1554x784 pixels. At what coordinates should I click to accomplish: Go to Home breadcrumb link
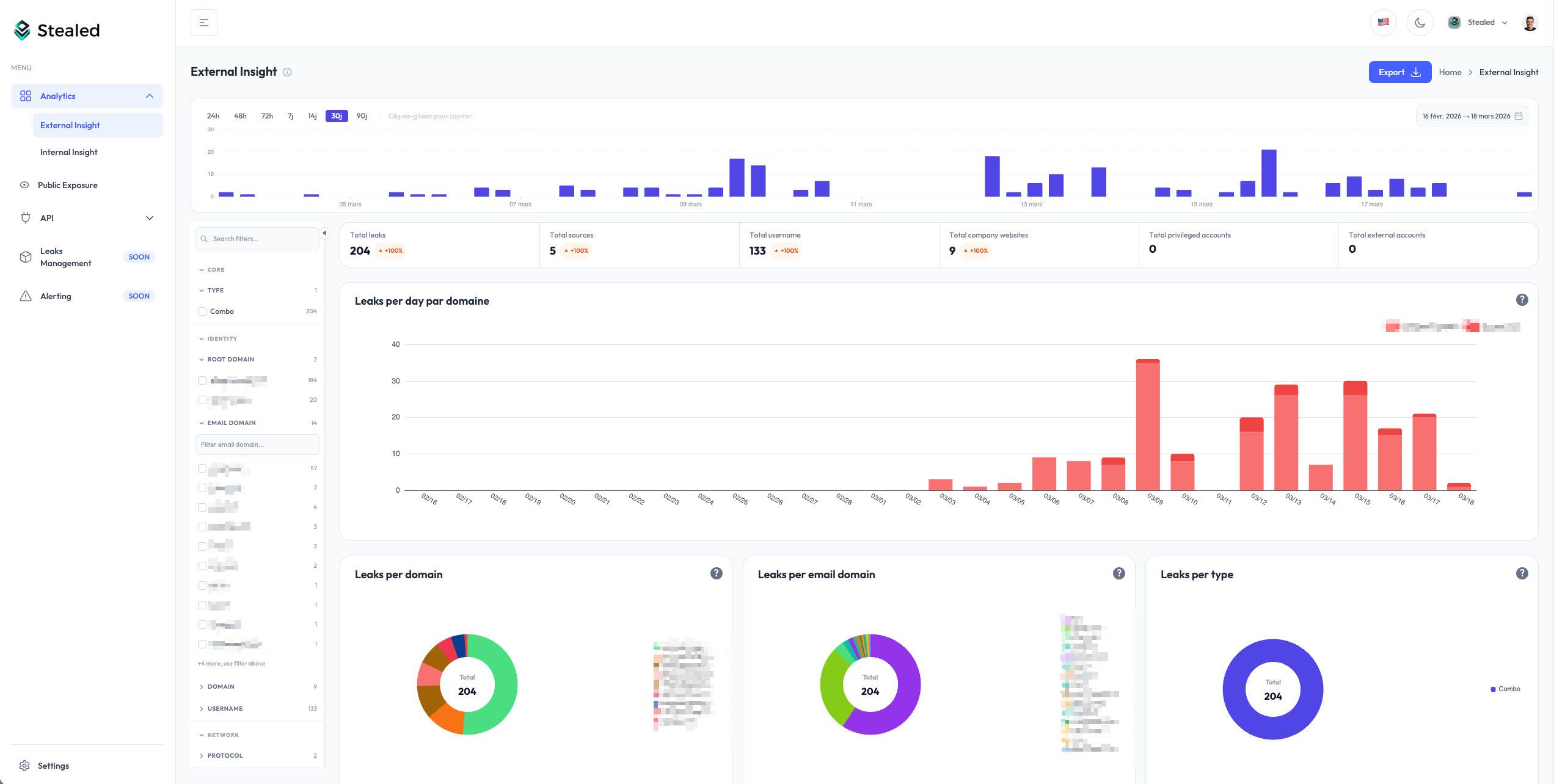point(1450,72)
